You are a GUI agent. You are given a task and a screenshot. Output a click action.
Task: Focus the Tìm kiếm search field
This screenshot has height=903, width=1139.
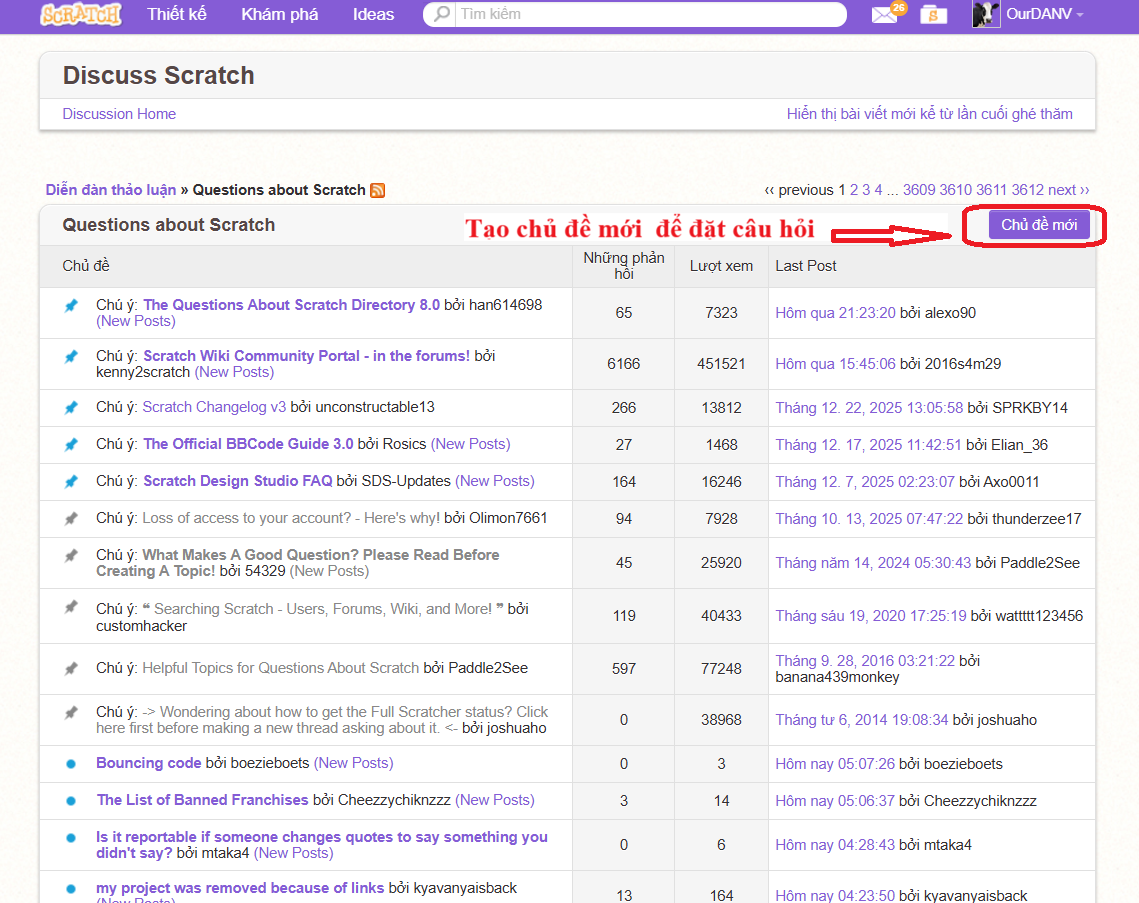pos(650,15)
